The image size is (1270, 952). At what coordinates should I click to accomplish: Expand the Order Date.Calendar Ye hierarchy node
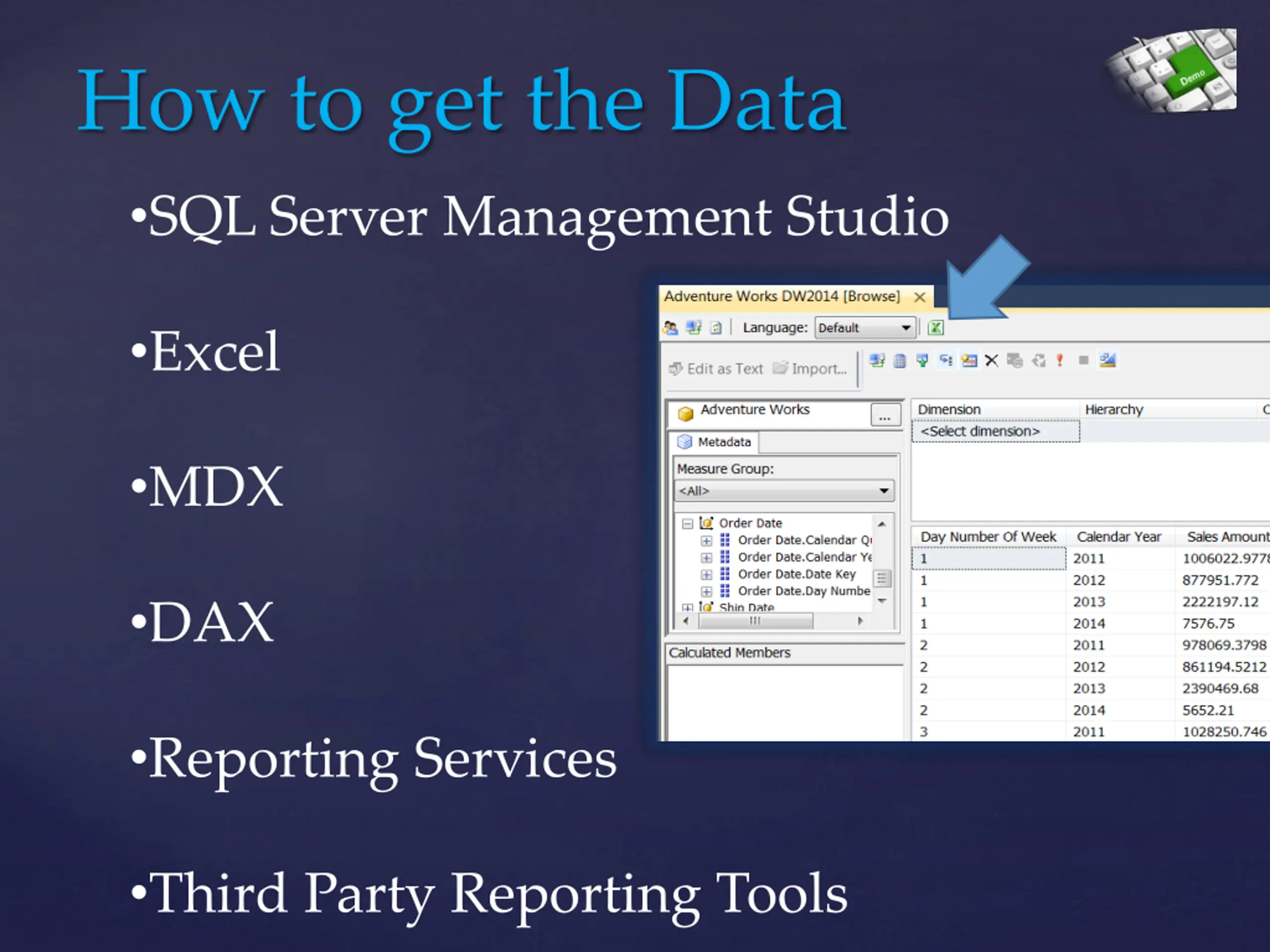click(706, 558)
